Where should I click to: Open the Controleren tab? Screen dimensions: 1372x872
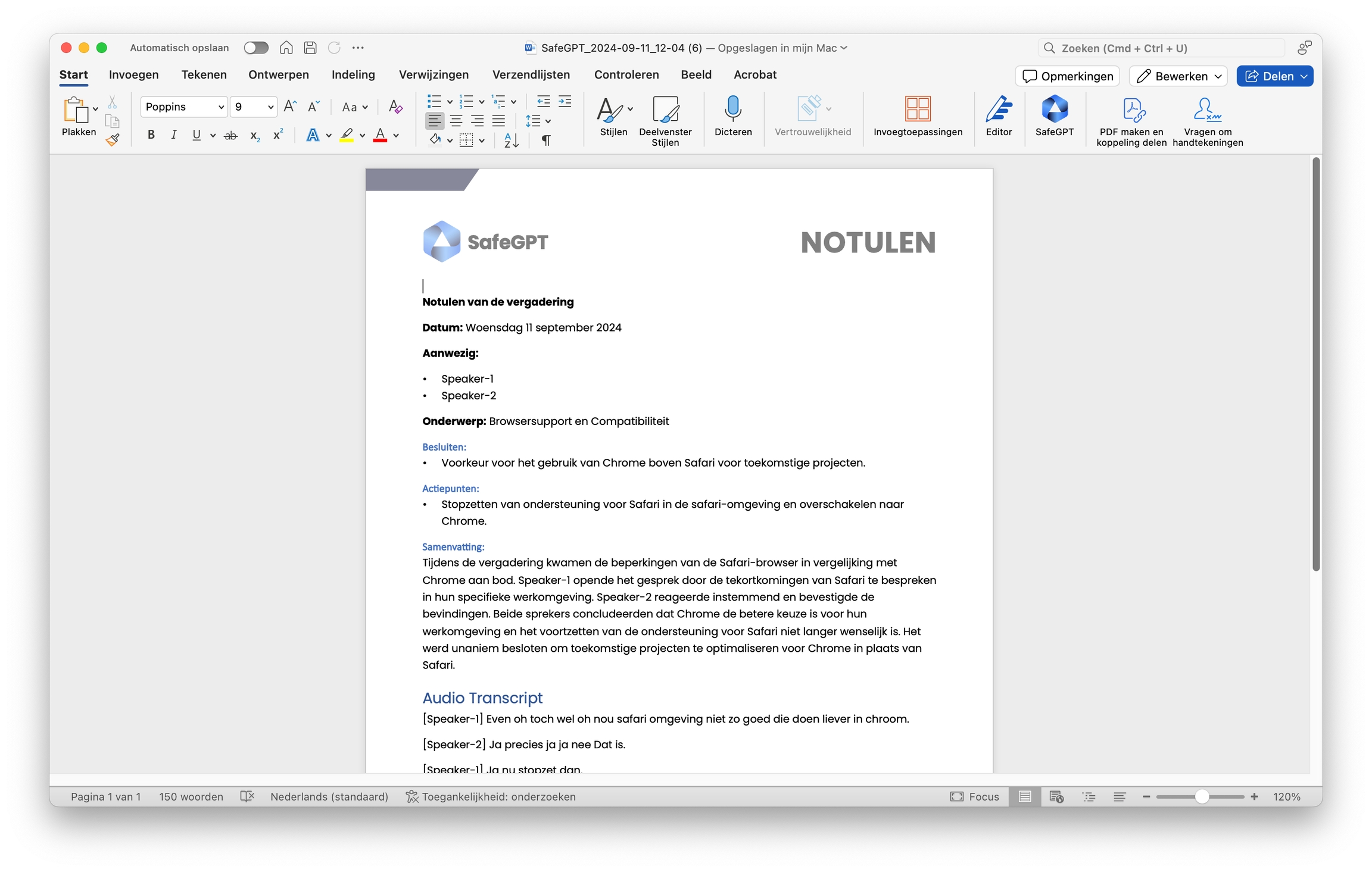click(626, 74)
